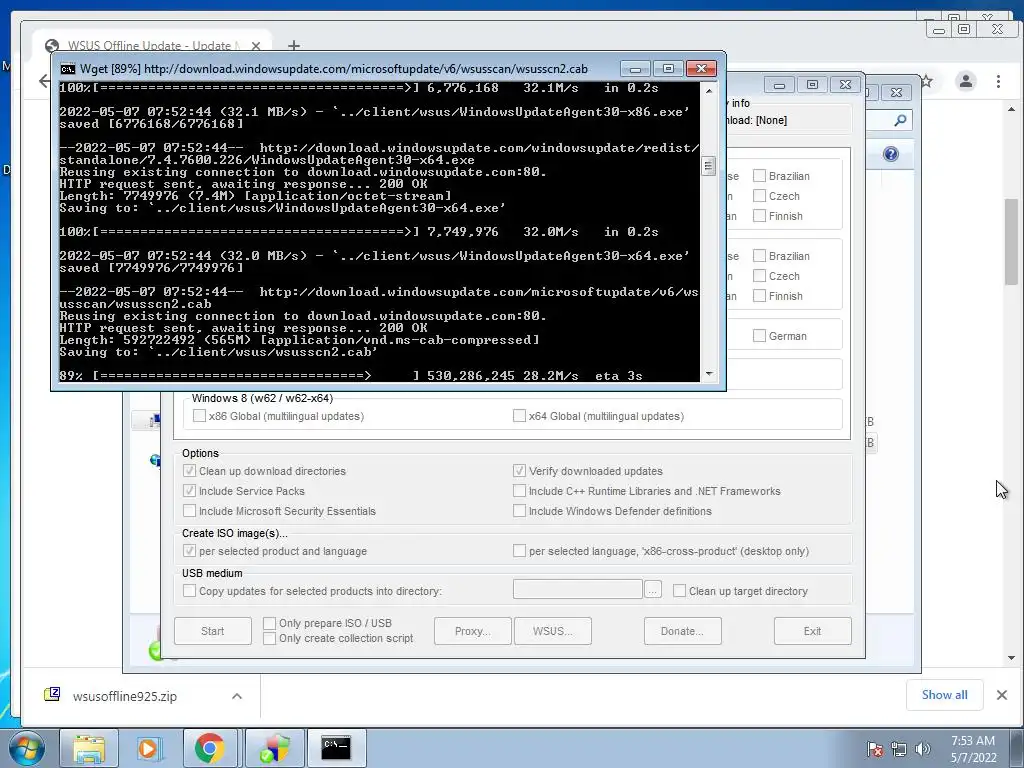Switch to the command prompt taskbar icon
The width and height of the screenshot is (1024, 768).
click(336, 748)
